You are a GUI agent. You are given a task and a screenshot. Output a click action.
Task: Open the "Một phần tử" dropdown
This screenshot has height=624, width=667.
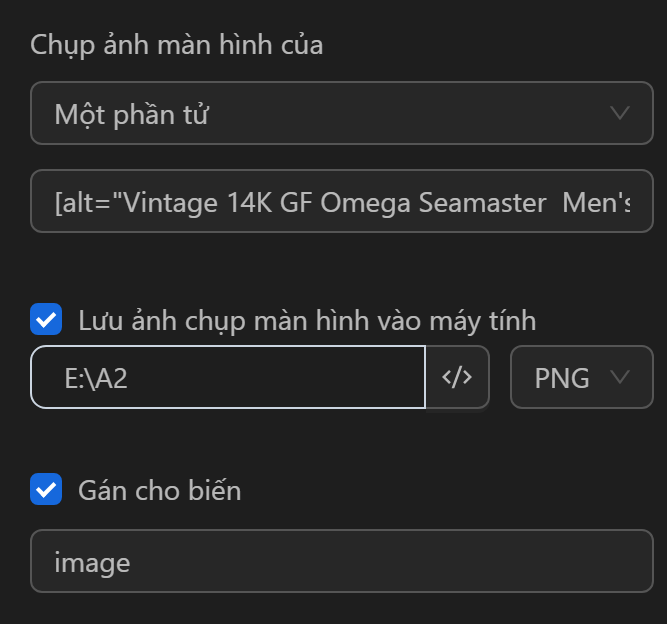click(340, 113)
